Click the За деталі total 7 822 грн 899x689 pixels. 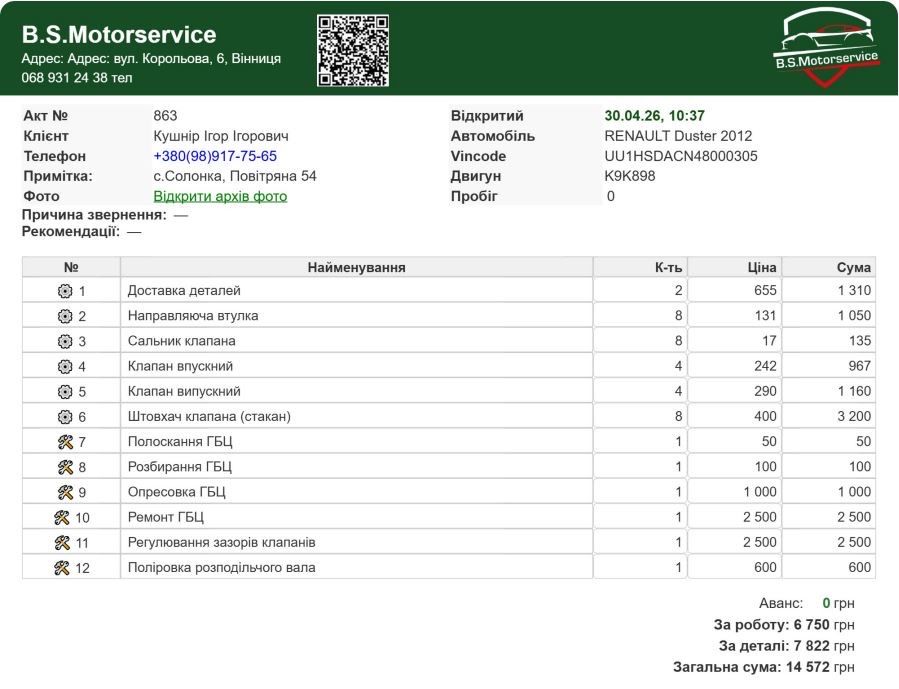[824, 647]
